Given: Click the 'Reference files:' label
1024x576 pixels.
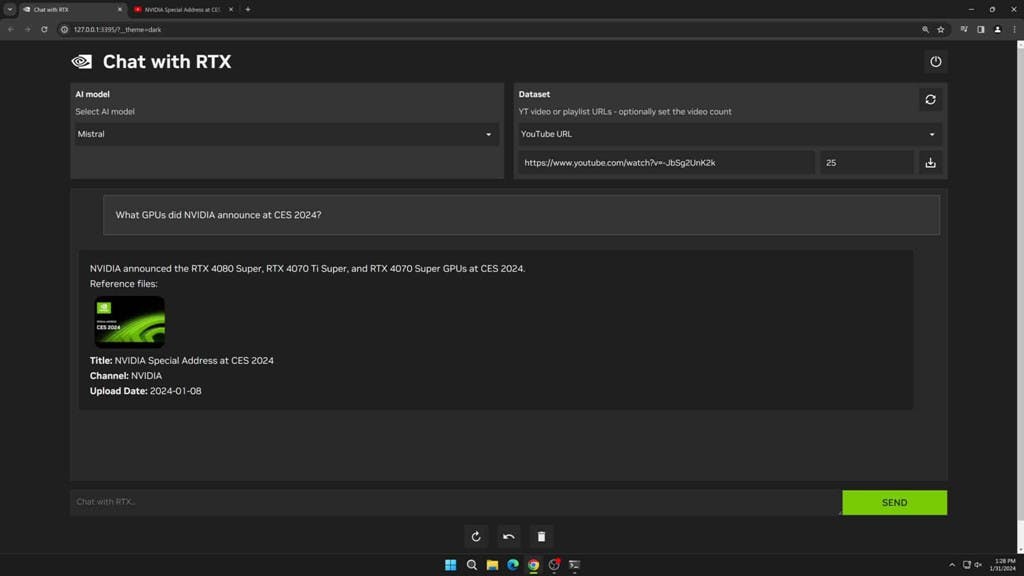Looking at the screenshot, I should click(123, 283).
